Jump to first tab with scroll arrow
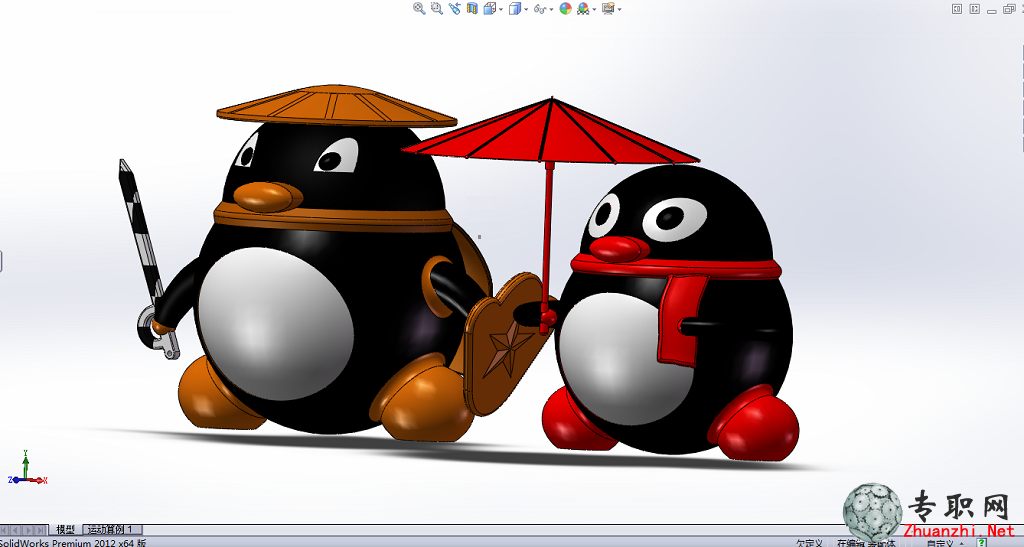This screenshot has width=1024, height=547. [x=5, y=530]
